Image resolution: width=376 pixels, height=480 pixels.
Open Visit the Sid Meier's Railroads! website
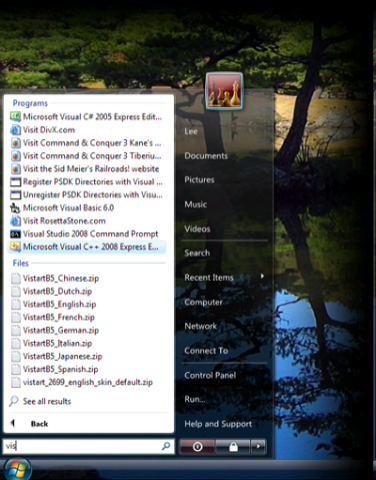click(91, 169)
